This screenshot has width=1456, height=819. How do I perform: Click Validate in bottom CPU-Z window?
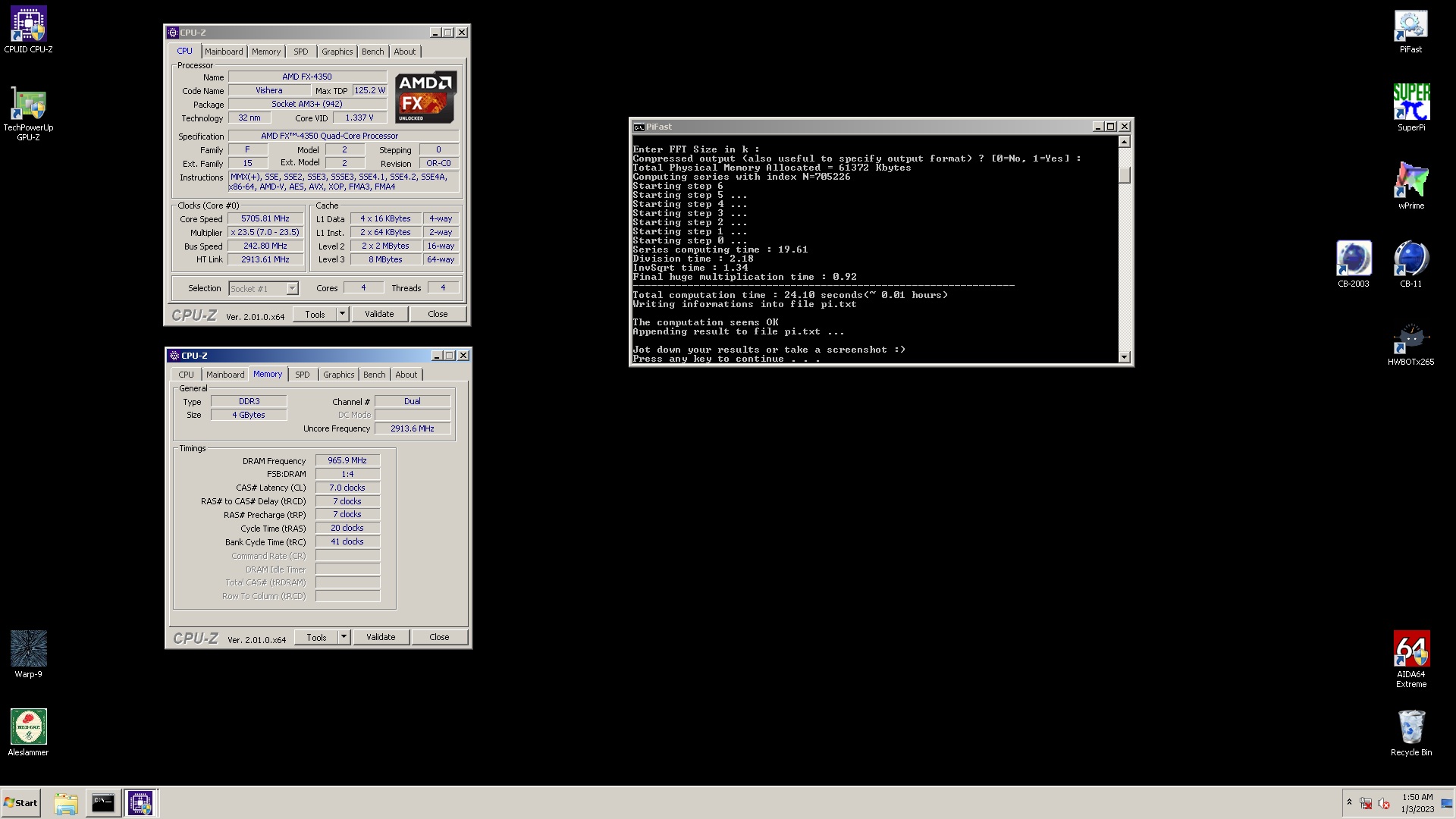[x=381, y=637]
